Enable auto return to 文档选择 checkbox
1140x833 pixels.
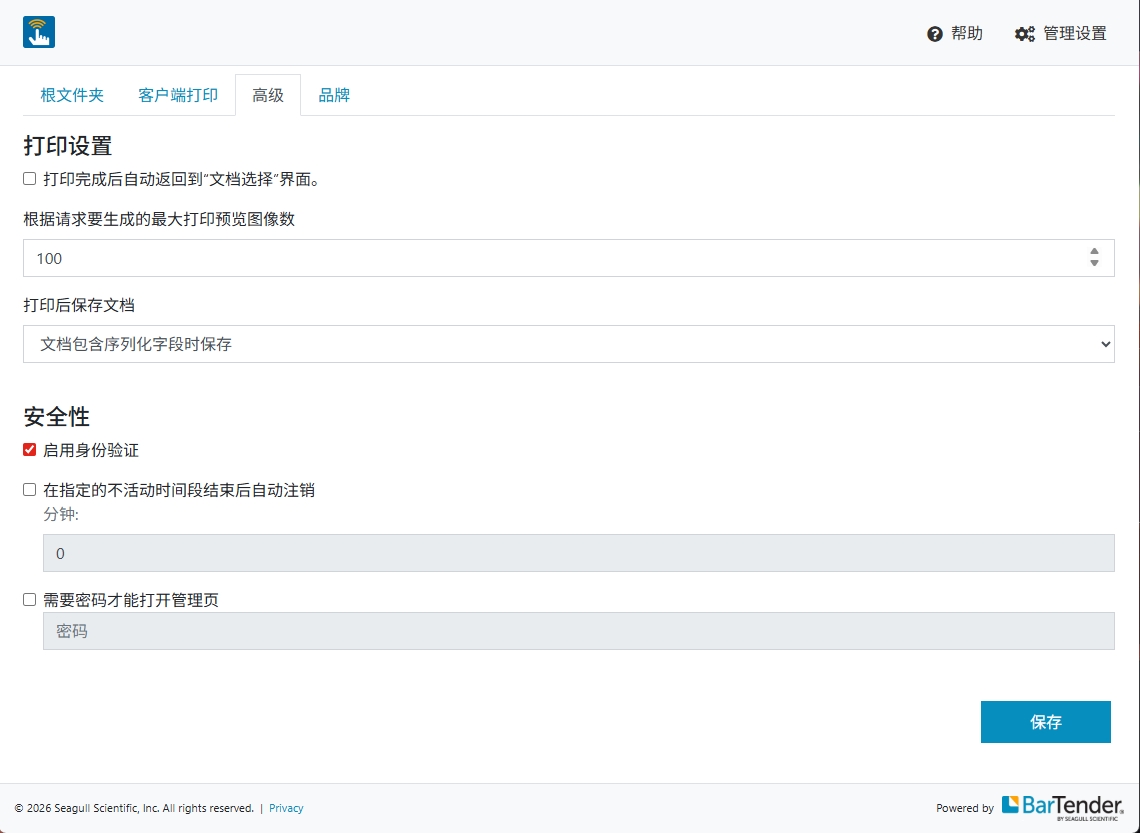[30, 179]
